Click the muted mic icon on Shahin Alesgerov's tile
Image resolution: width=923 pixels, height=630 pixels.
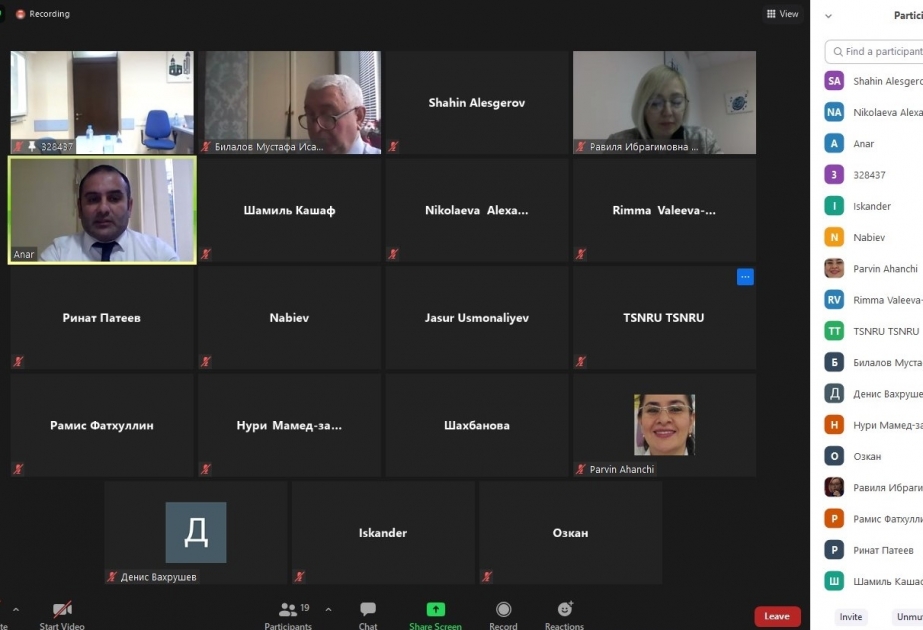[393, 146]
